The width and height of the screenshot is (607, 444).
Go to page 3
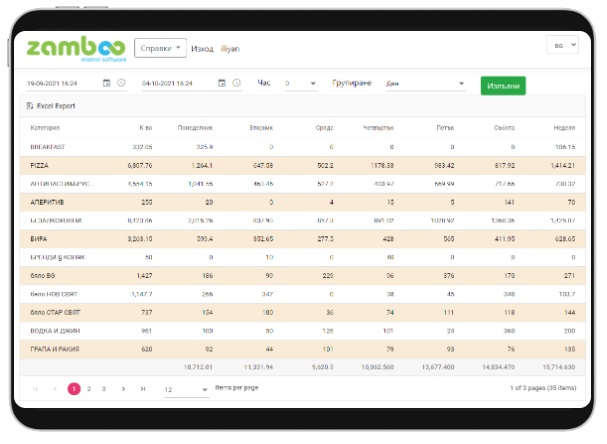pos(104,389)
